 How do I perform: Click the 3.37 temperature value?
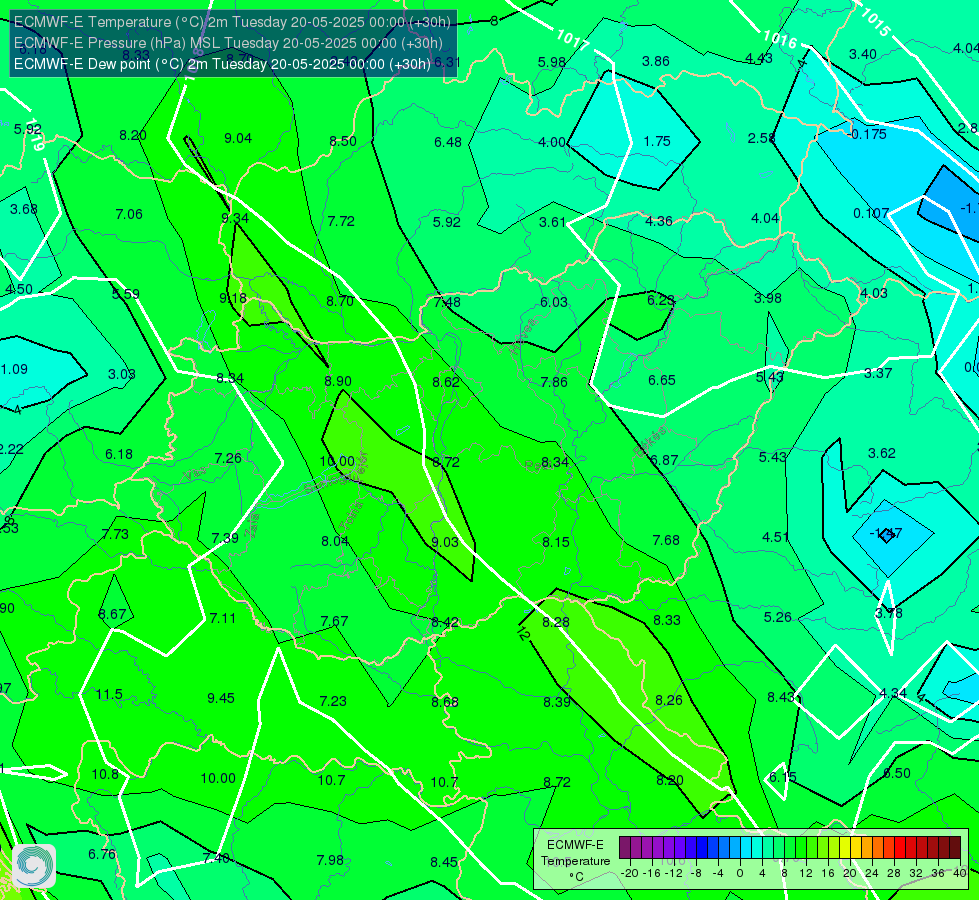(x=878, y=373)
